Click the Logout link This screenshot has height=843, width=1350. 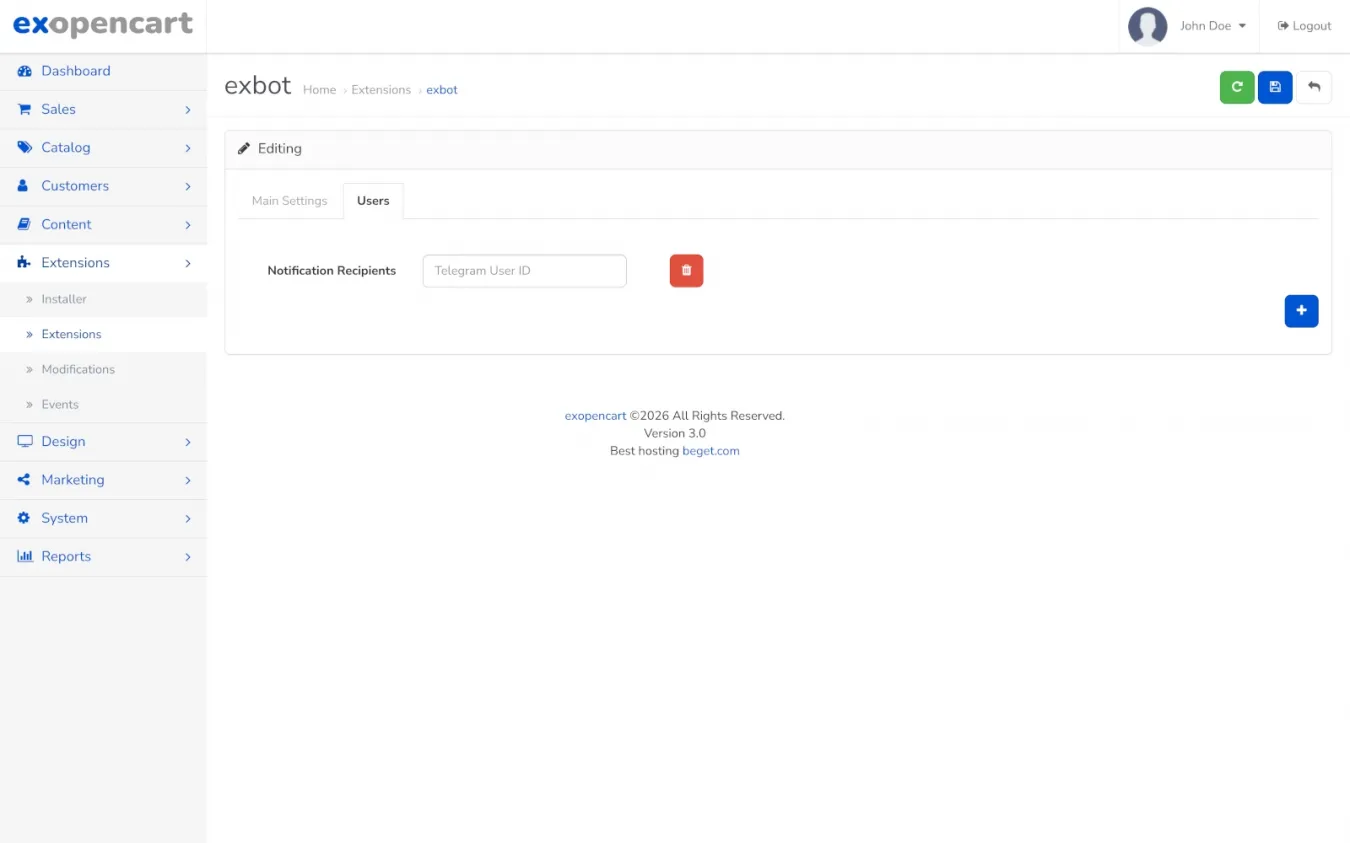pos(1304,26)
